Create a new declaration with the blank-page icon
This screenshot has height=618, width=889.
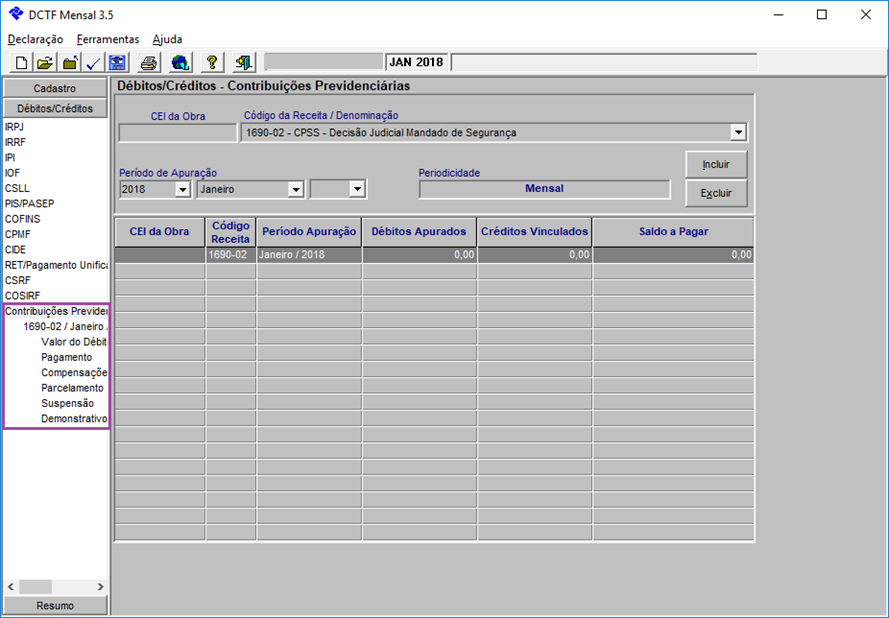21,62
